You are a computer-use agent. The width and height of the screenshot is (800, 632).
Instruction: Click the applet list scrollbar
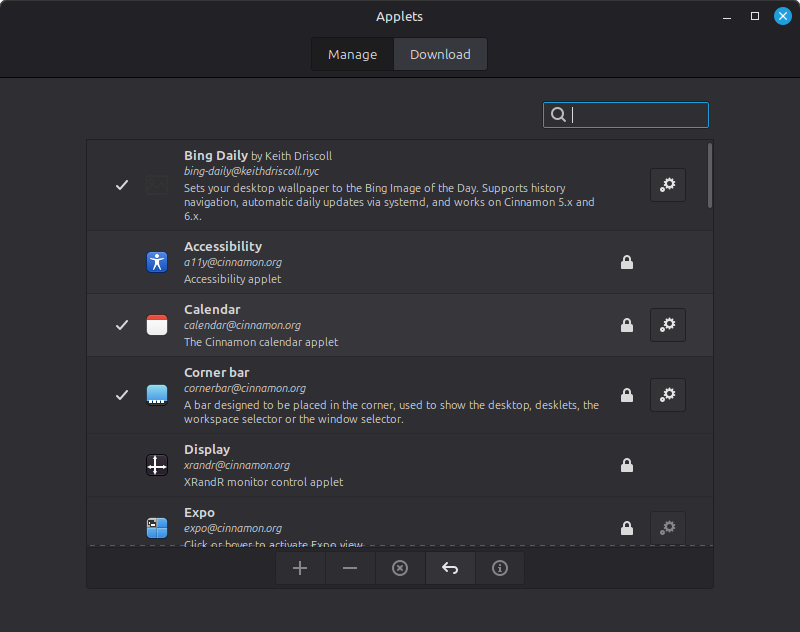click(x=710, y=175)
